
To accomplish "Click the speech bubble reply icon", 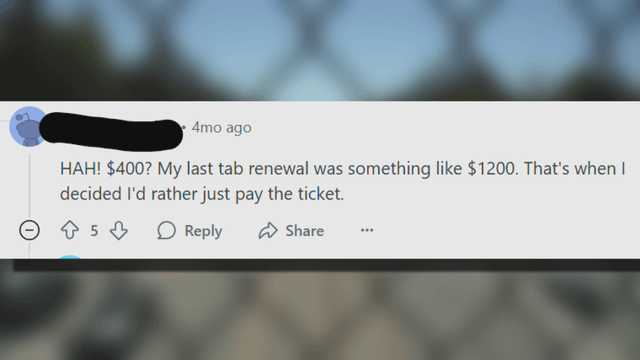I will coord(167,230).
